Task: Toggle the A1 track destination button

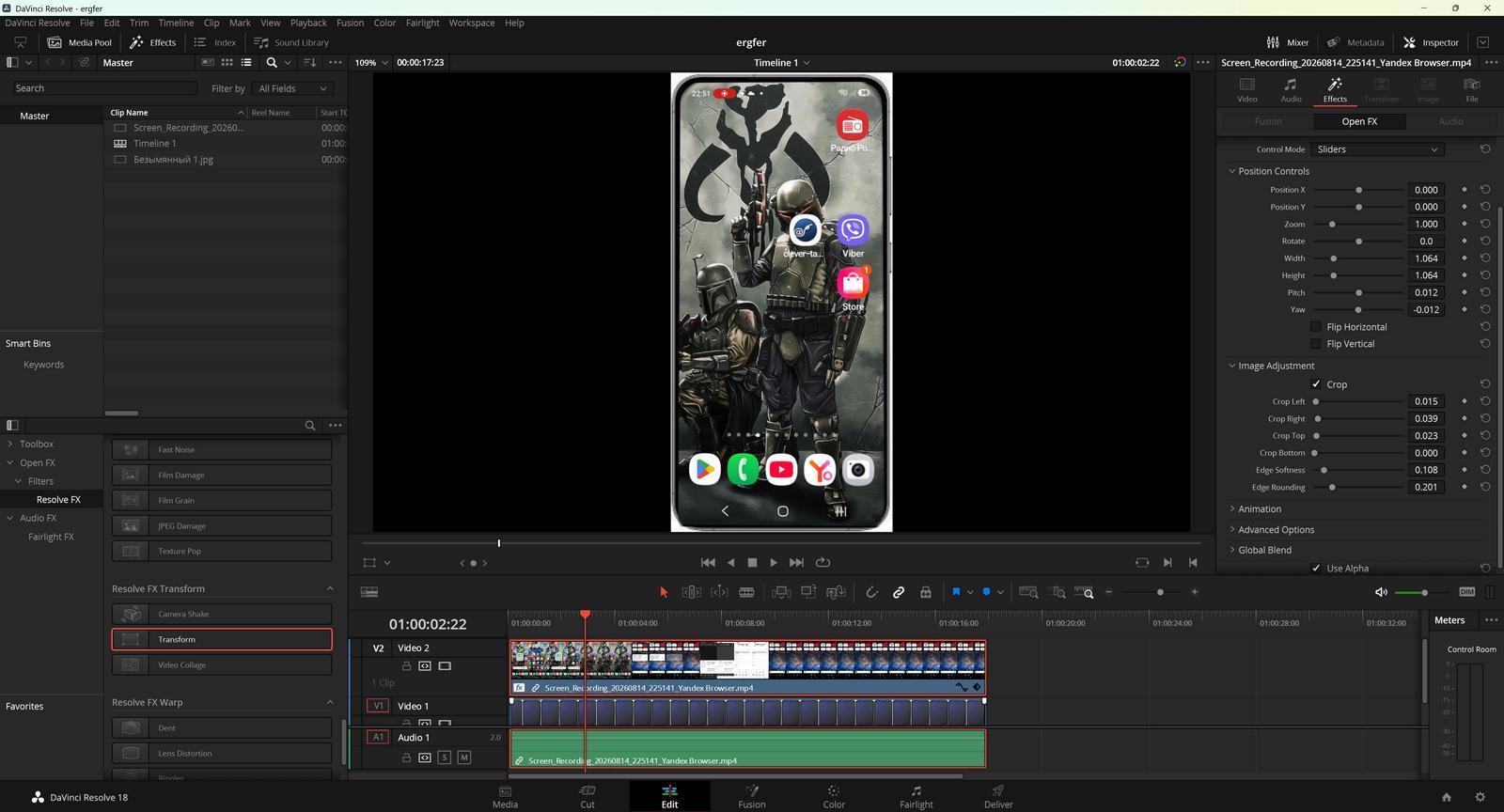Action: click(378, 738)
